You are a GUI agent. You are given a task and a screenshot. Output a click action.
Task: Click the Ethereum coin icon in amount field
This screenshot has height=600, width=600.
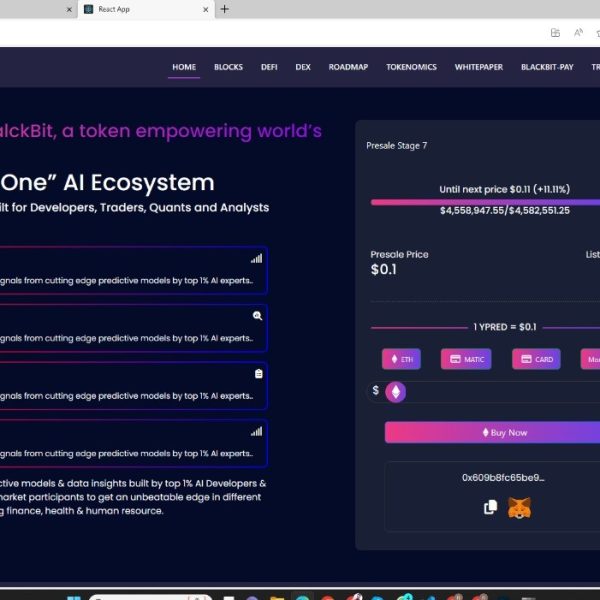coord(395,392)
